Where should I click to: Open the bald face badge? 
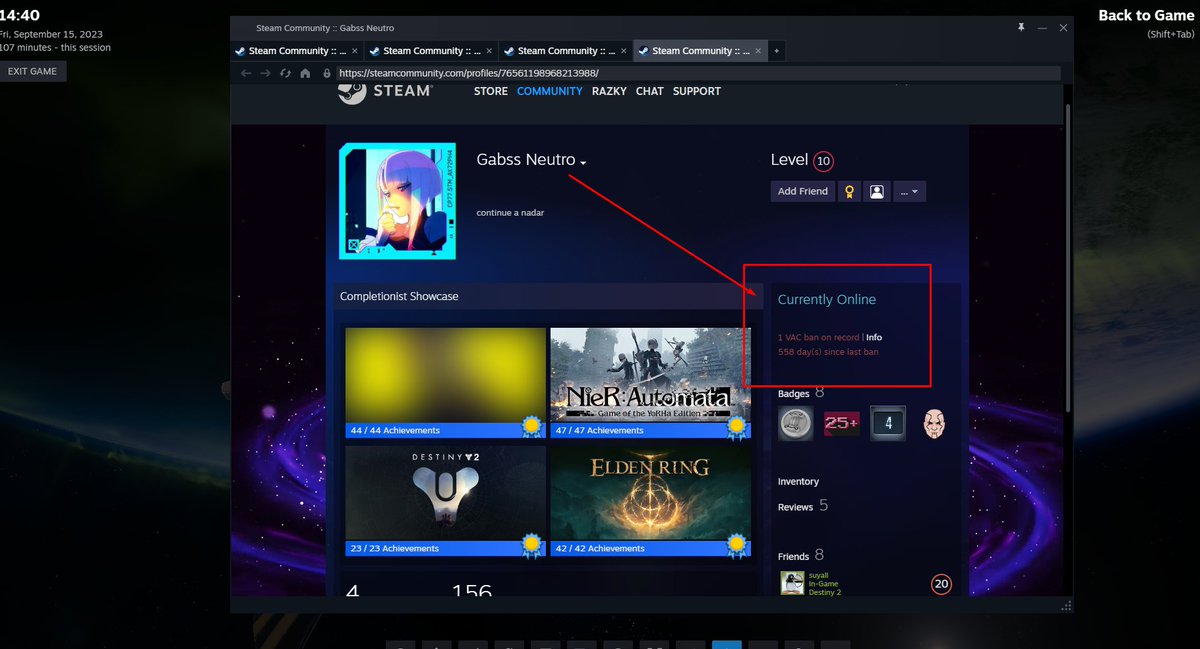point(934,424)
